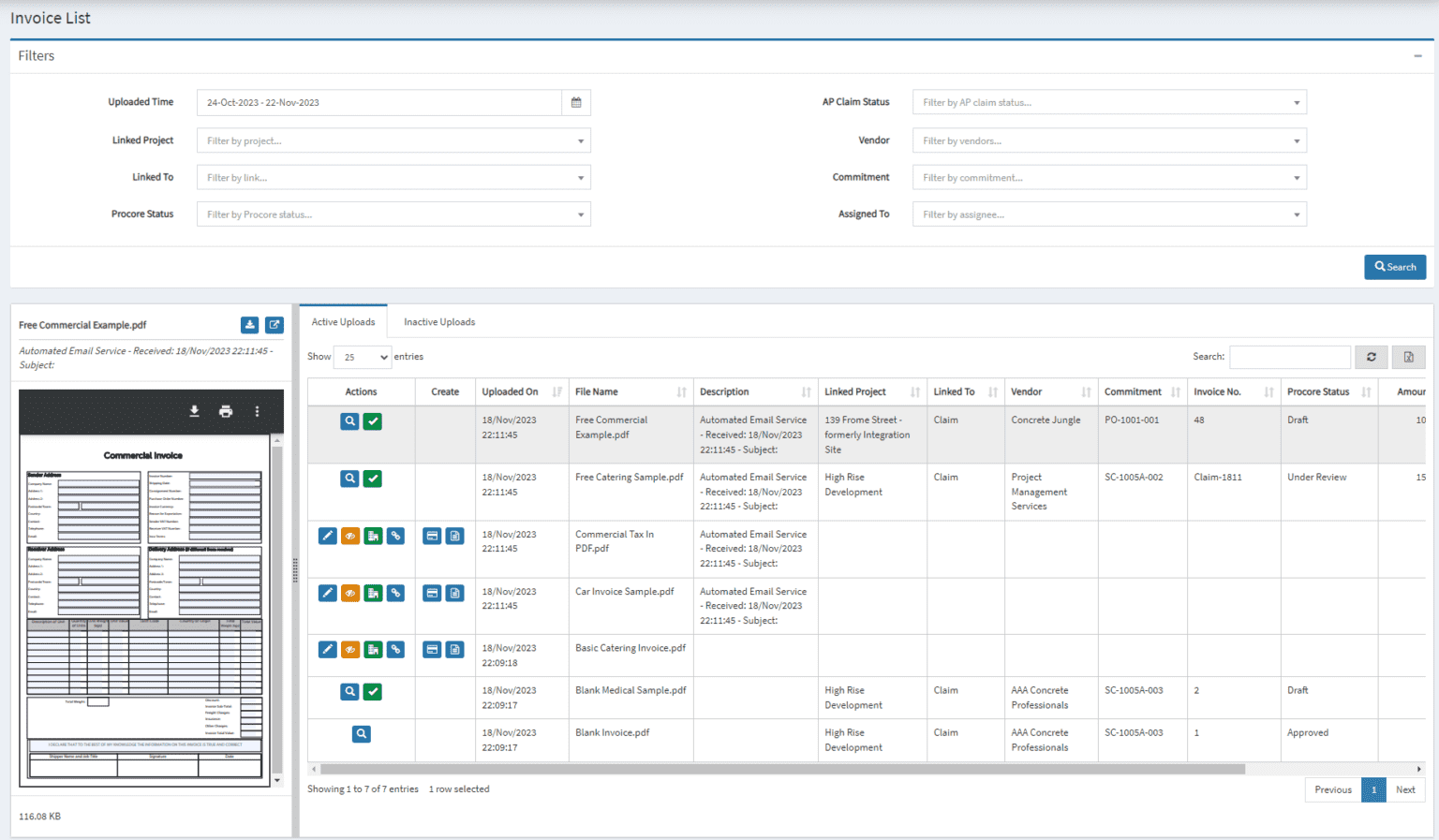This screenshot has width=1439, height=840.
Task: Refresh the uploads table with the refresh icon
Action: 1372,357
